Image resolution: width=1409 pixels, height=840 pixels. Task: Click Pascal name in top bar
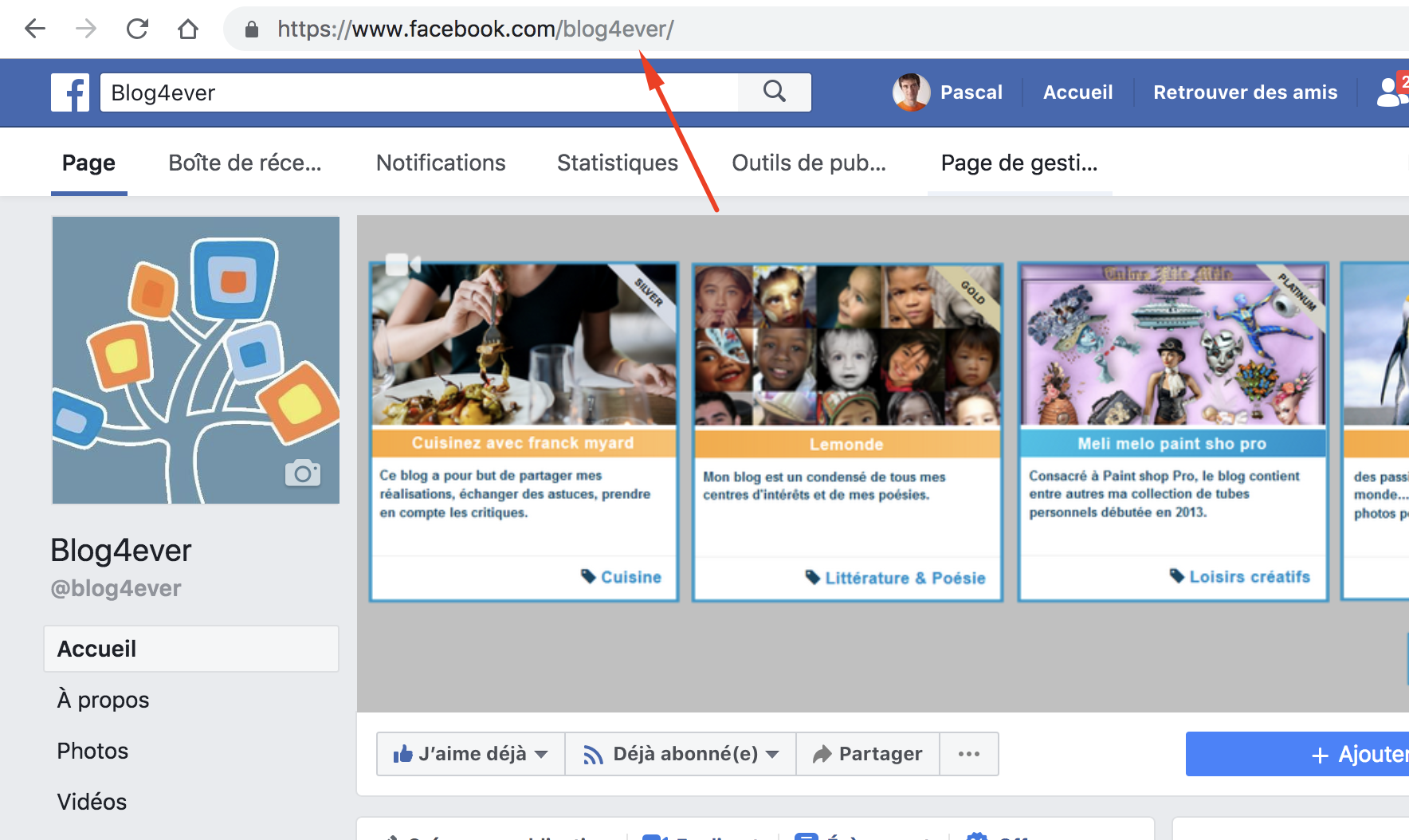click(971, 92)
